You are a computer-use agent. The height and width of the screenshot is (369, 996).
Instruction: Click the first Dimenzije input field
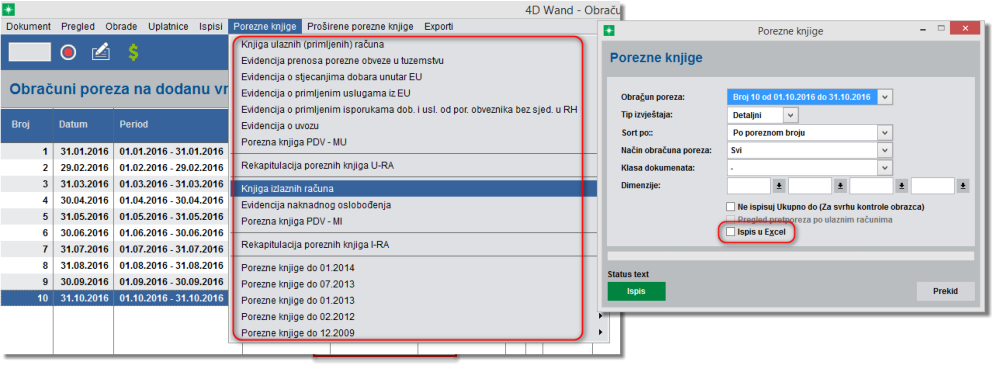point(749,186)
